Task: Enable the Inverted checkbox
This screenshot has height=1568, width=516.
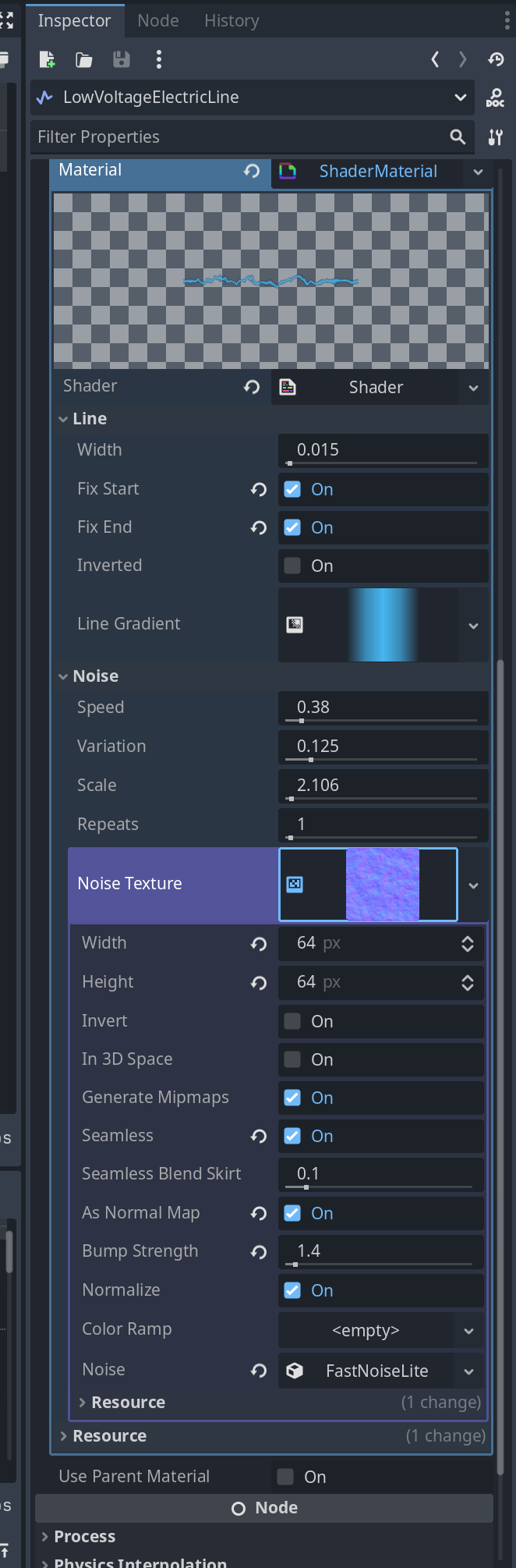Action: pos(292,566)
